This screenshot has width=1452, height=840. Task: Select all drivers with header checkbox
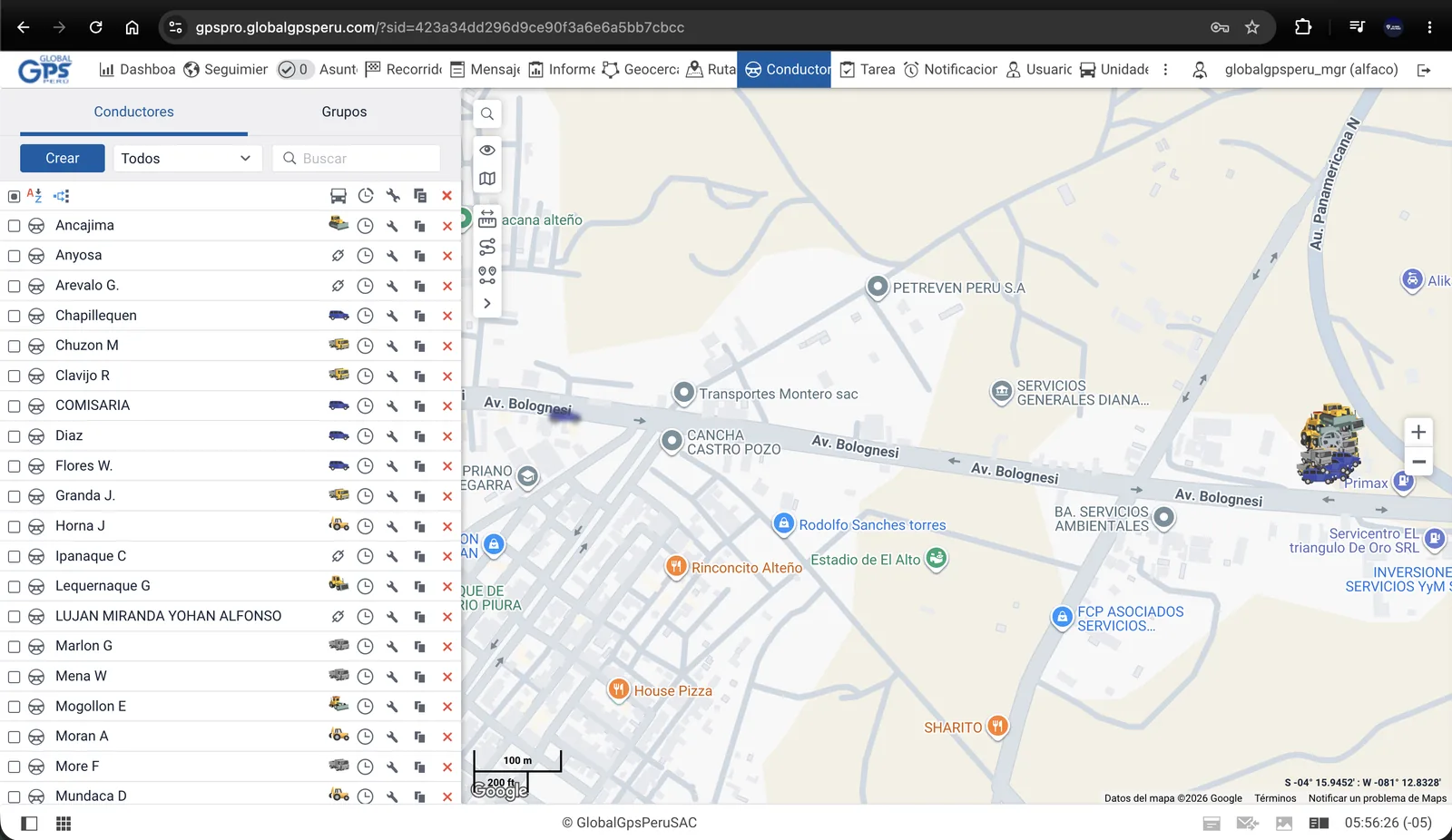[14, 196]
